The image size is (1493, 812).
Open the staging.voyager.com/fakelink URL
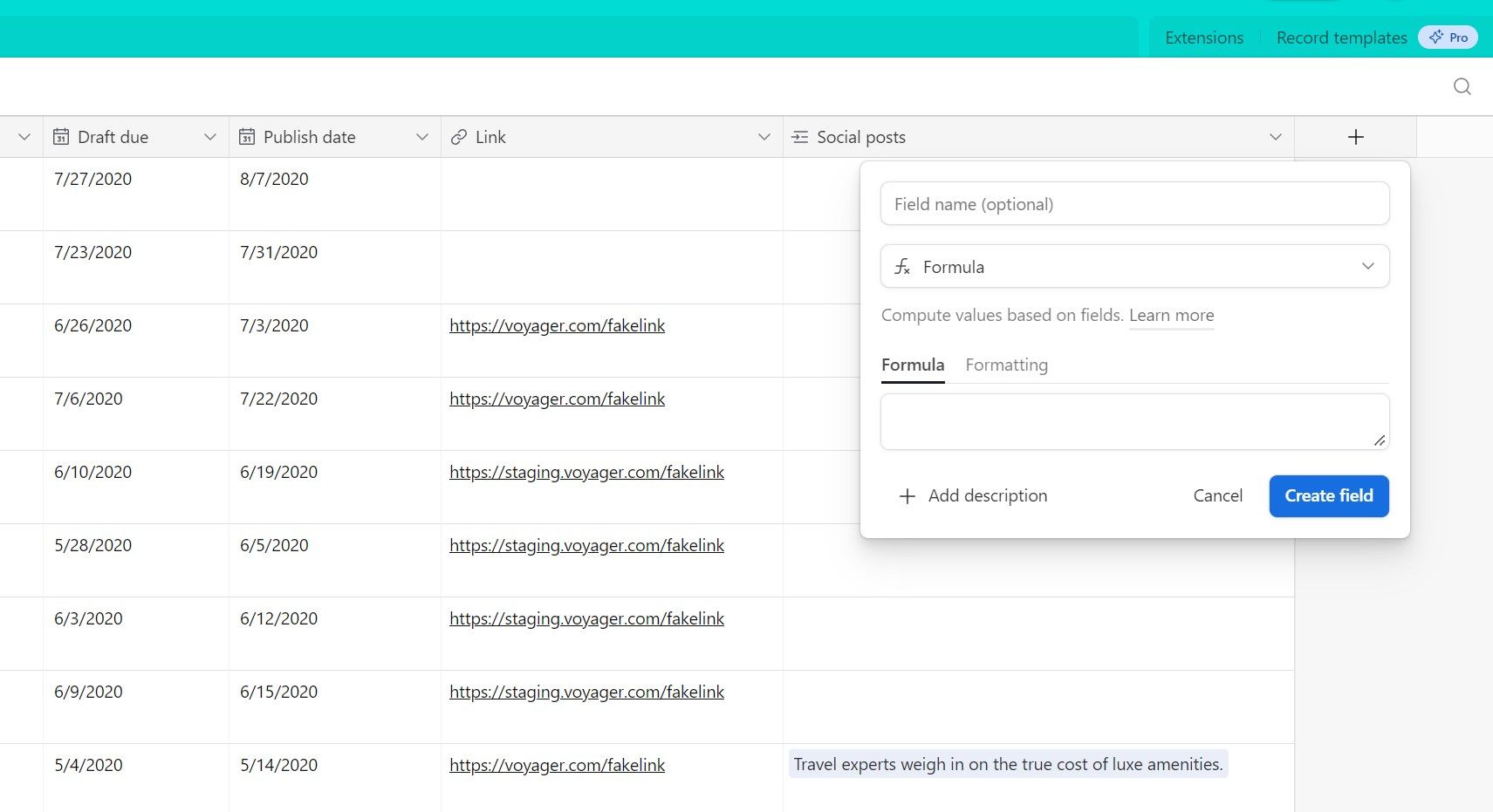point(586,472)
